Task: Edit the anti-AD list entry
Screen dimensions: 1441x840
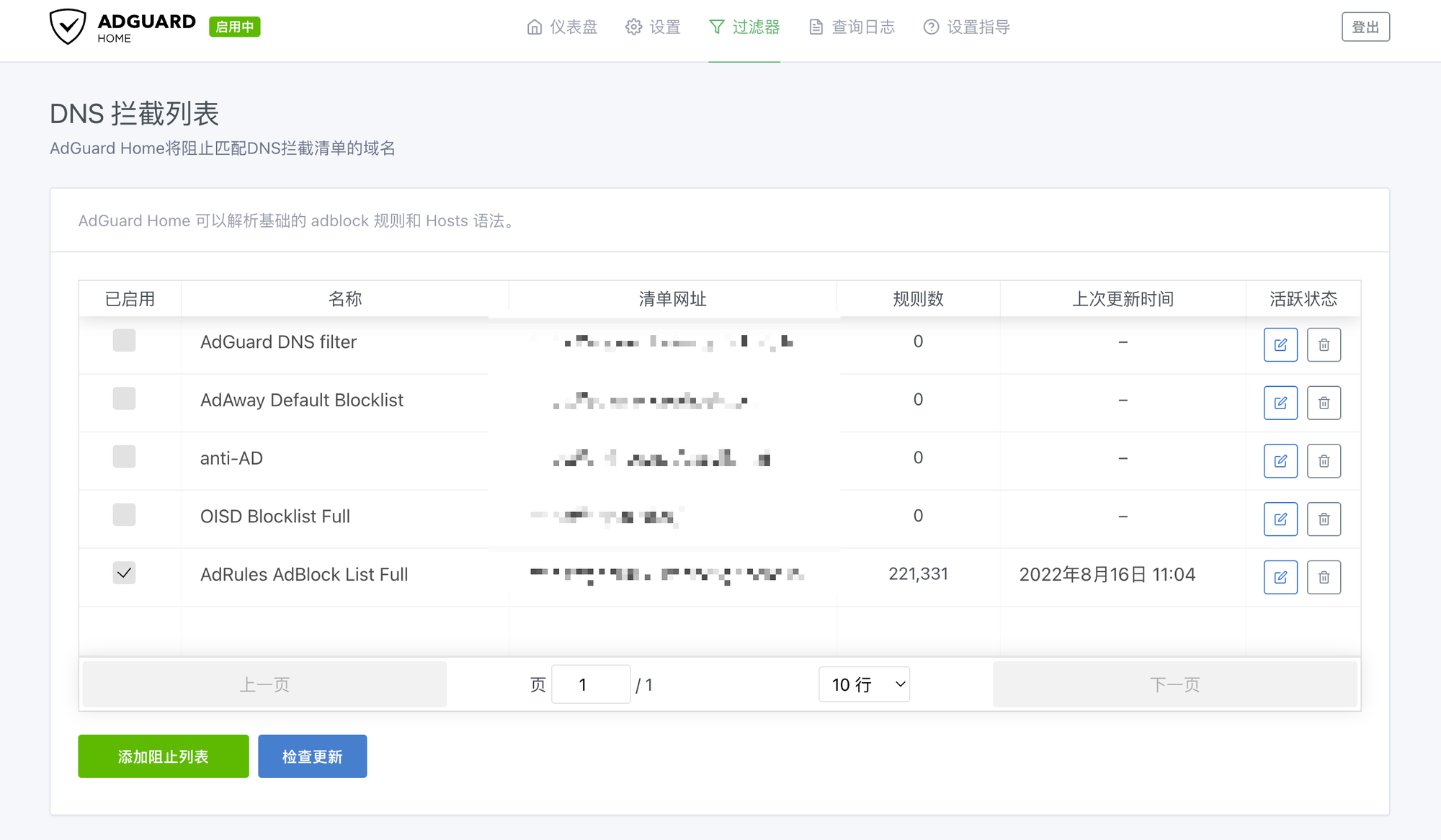Action: [x=1280, y=461]
